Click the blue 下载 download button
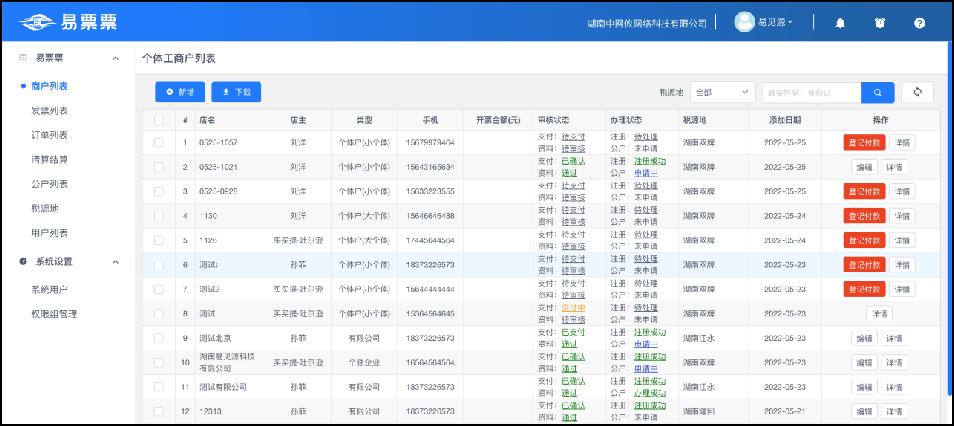Screen dimensions: 954x426 click(236, 92)
